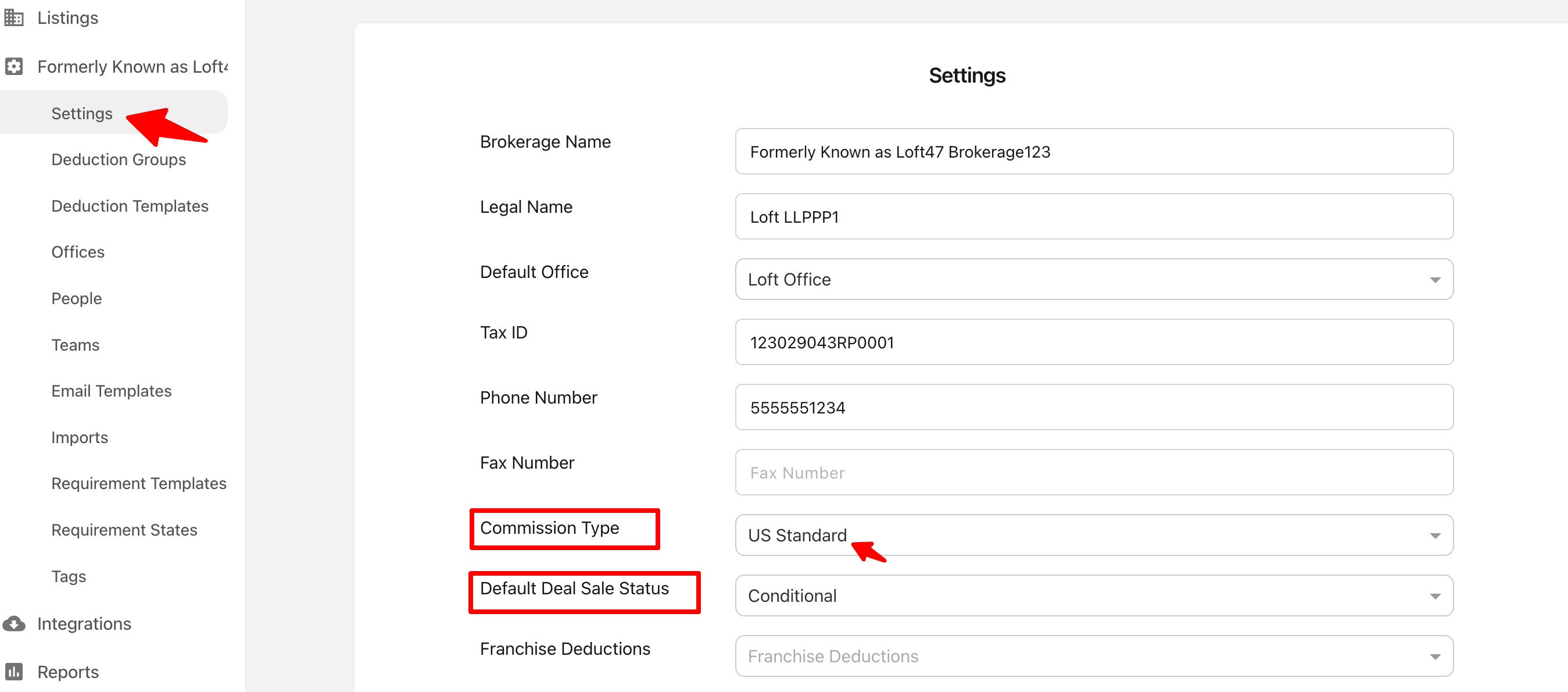Image resolution: width=1568 pixels, height=692 pixels.
Task: Open Email Templates page
Action: click(112, 391)
